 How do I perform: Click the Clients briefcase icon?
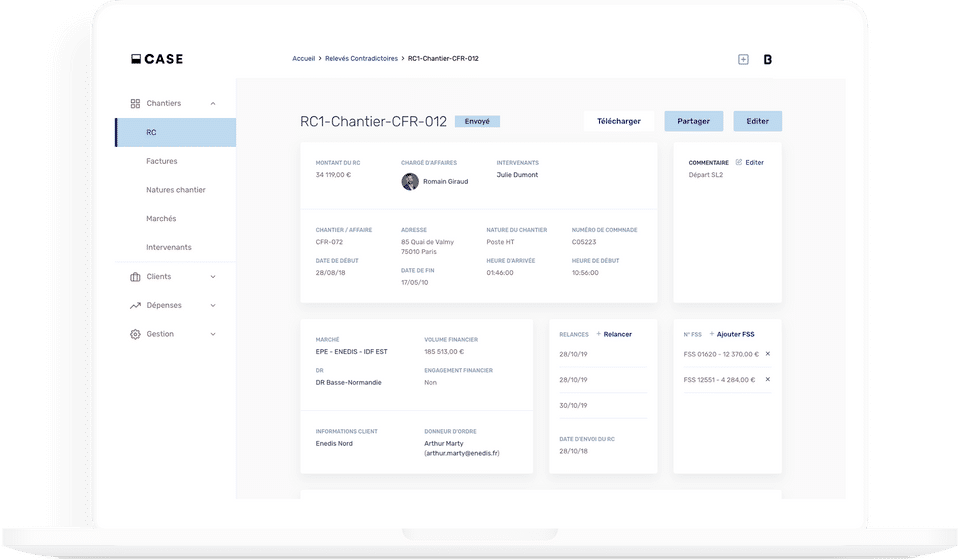click(x=135, y=277)
